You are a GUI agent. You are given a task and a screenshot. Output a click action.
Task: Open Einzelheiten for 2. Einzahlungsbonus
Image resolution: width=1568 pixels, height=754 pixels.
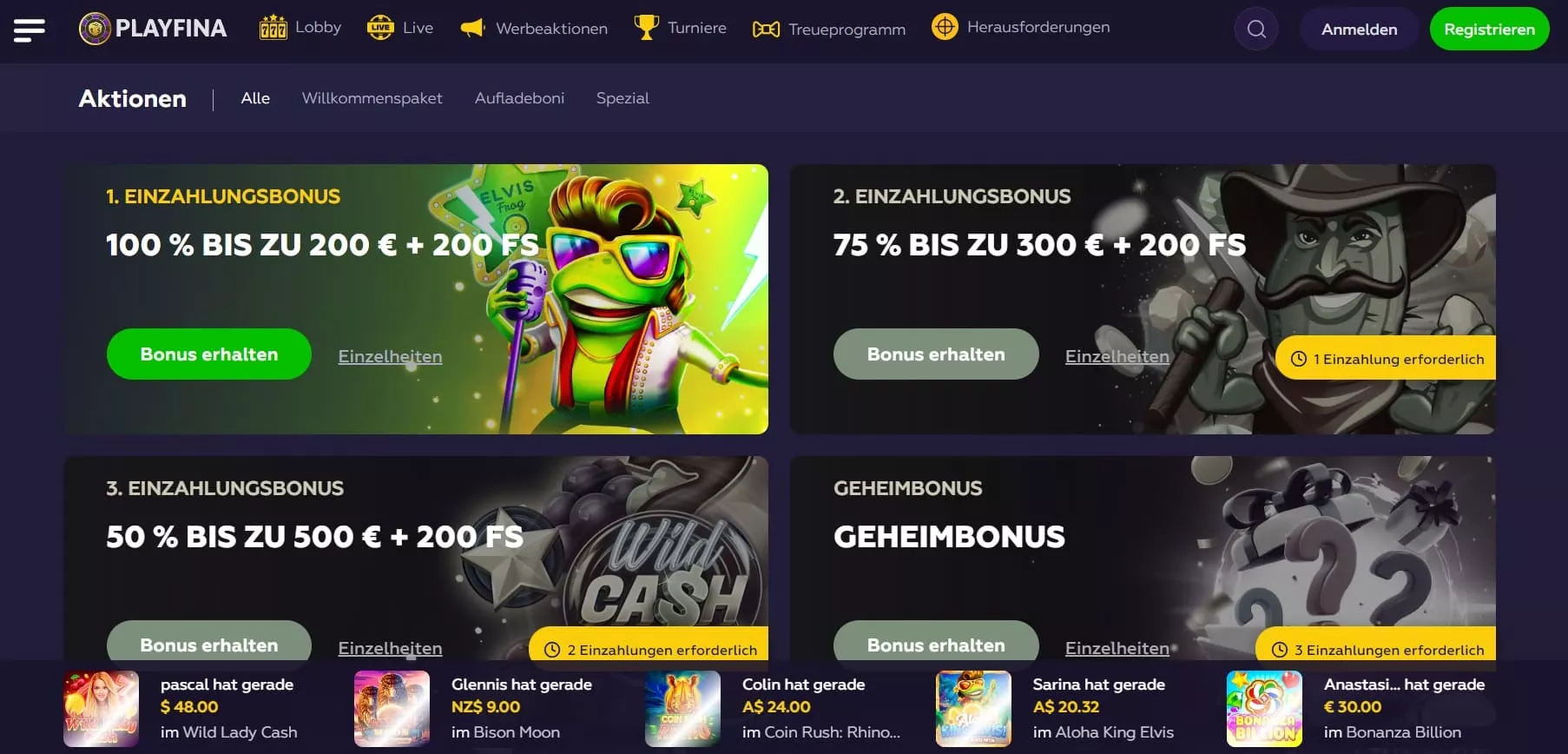(1117, 356)
